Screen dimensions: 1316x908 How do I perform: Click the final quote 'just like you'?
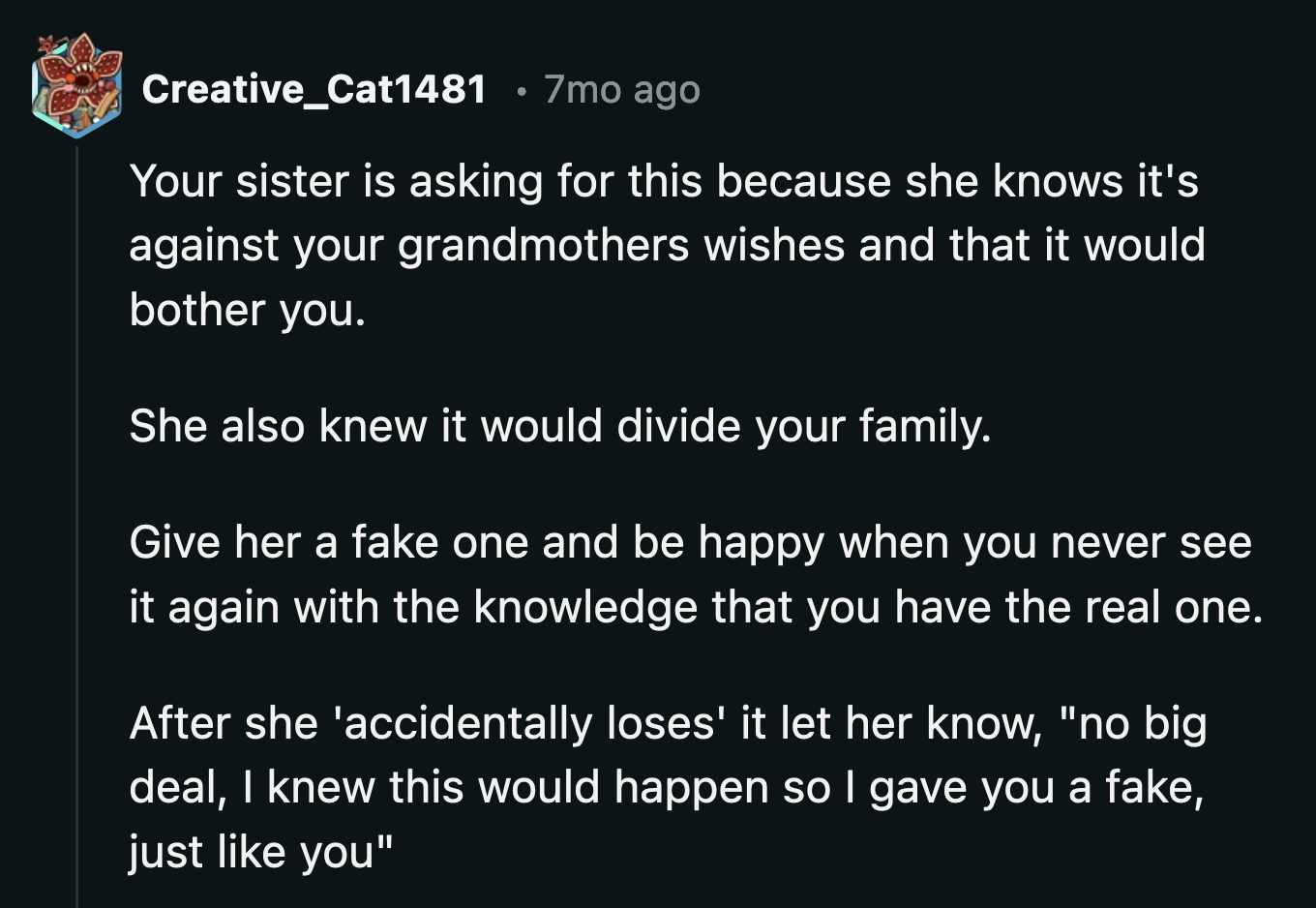[259, 851]
